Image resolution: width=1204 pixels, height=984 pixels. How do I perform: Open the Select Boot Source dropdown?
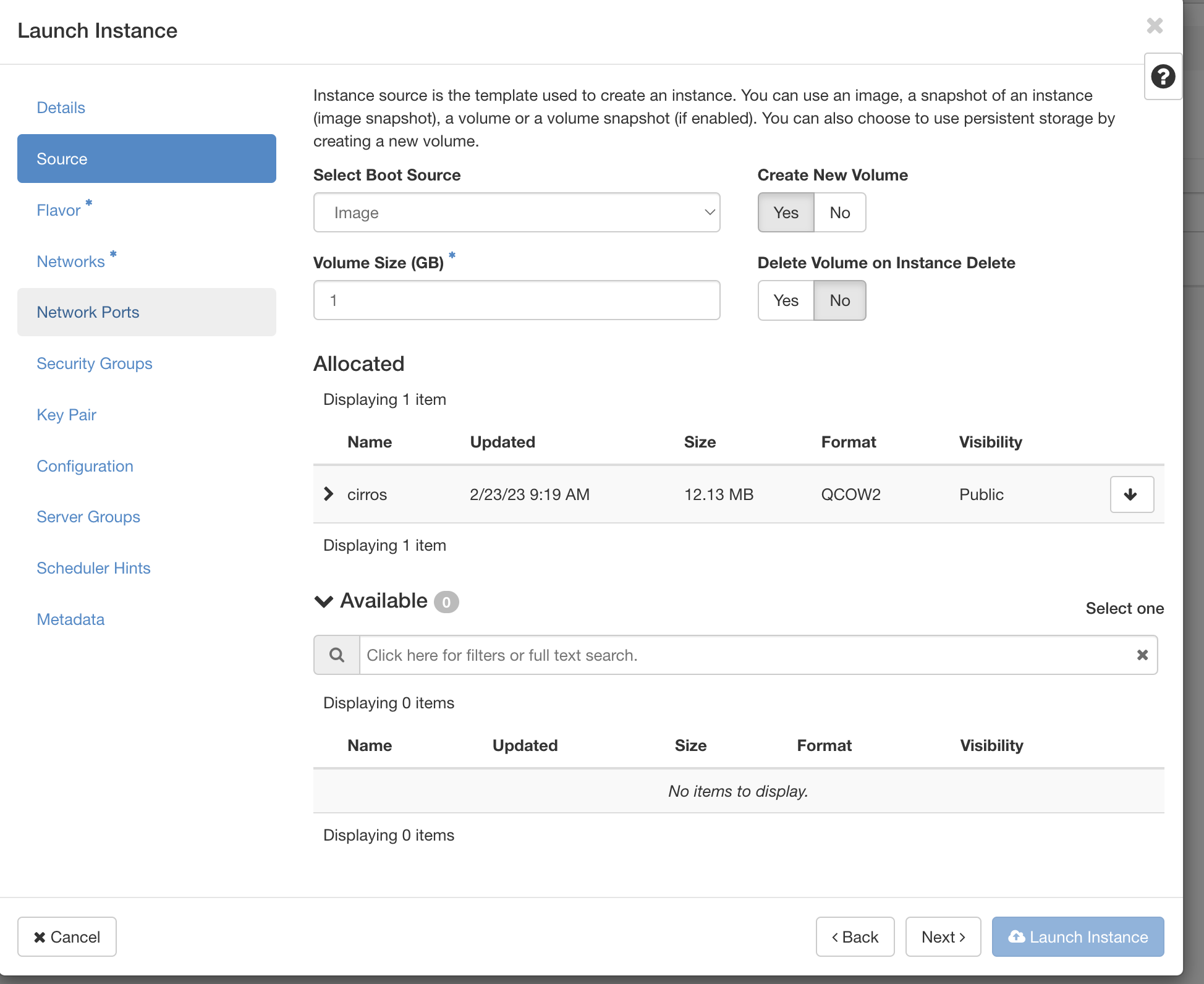517,212
